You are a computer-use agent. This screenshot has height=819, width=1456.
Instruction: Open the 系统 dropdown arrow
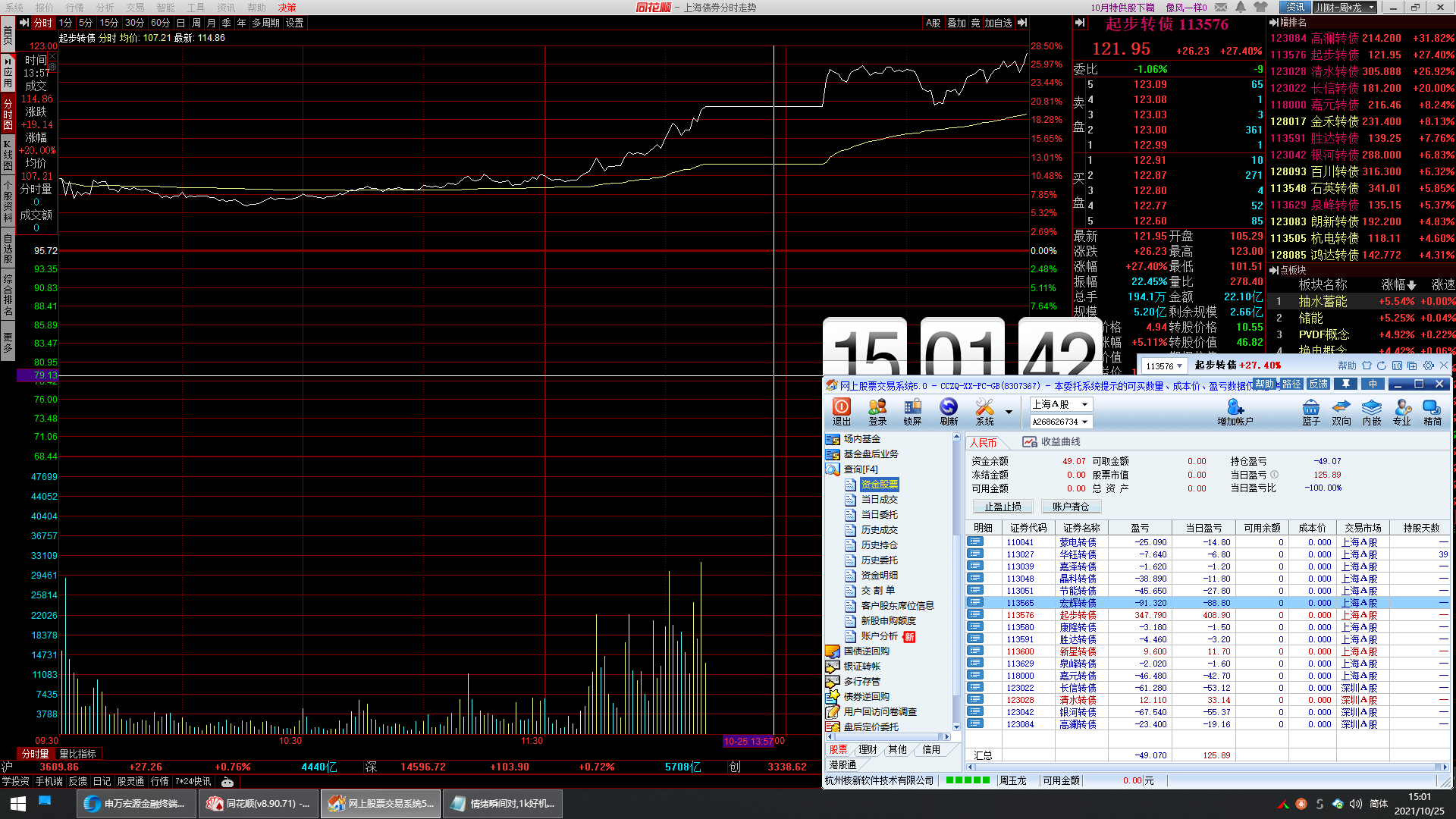pyautogui.click(x=1009, y=412)
